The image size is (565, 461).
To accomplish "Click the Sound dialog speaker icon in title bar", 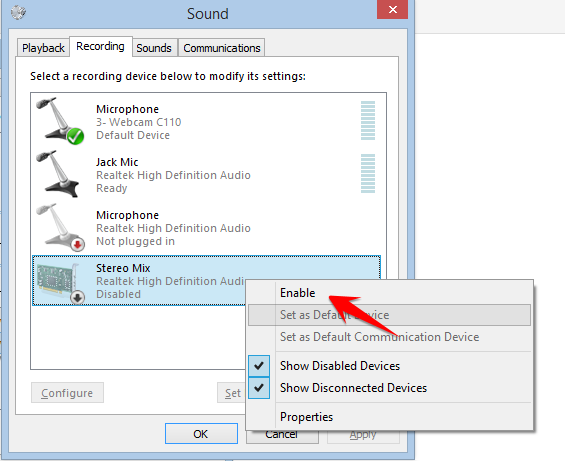I will (18, 13).
